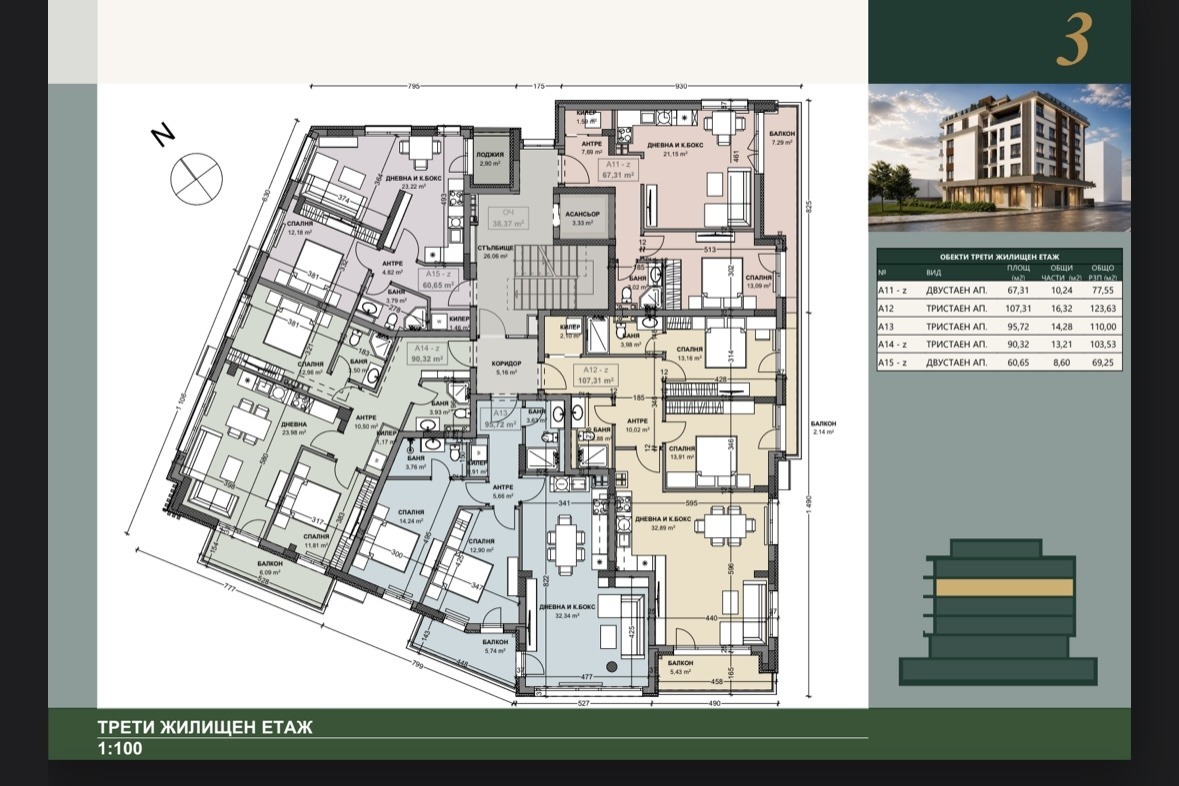Click the ОБЕКТИ ТРЕТИ ЖИЛИЩЕН ЕТАЖ table header
Screen dimensions: 1179x786
coord(999,256)
